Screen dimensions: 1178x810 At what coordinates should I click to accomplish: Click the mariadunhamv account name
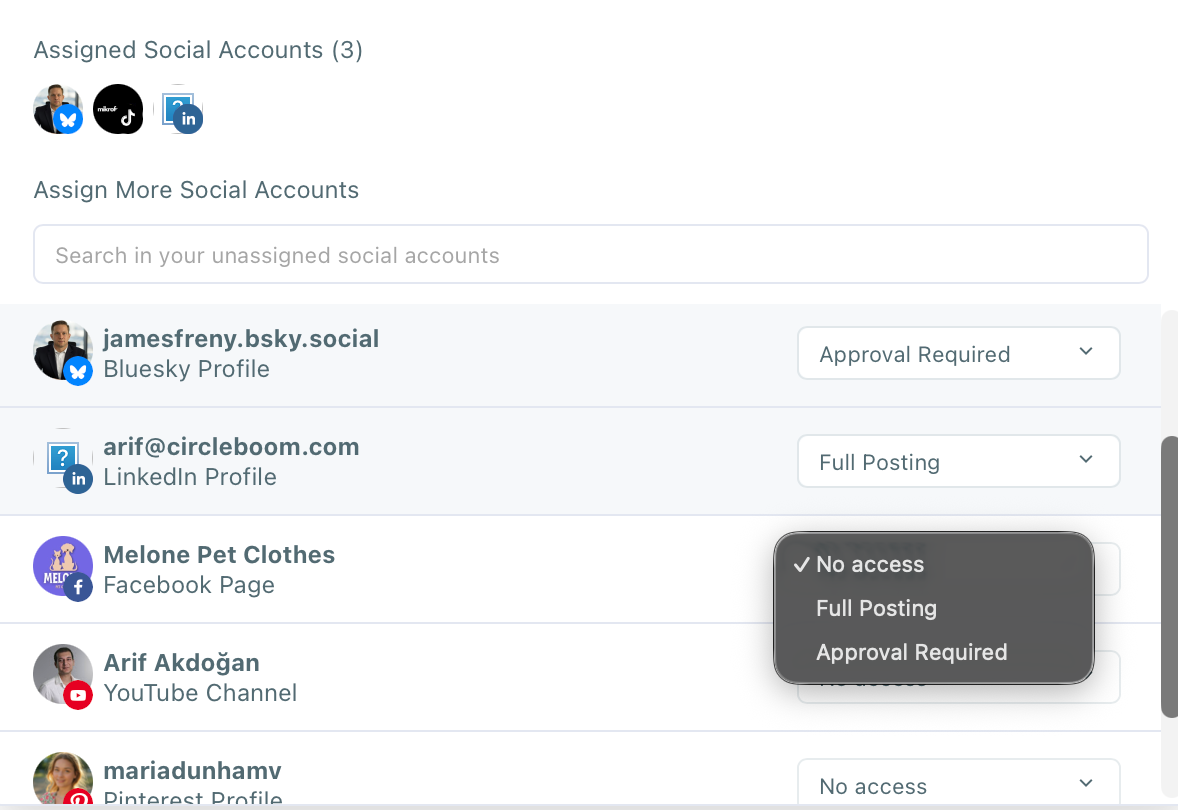[x=192, y=771]
